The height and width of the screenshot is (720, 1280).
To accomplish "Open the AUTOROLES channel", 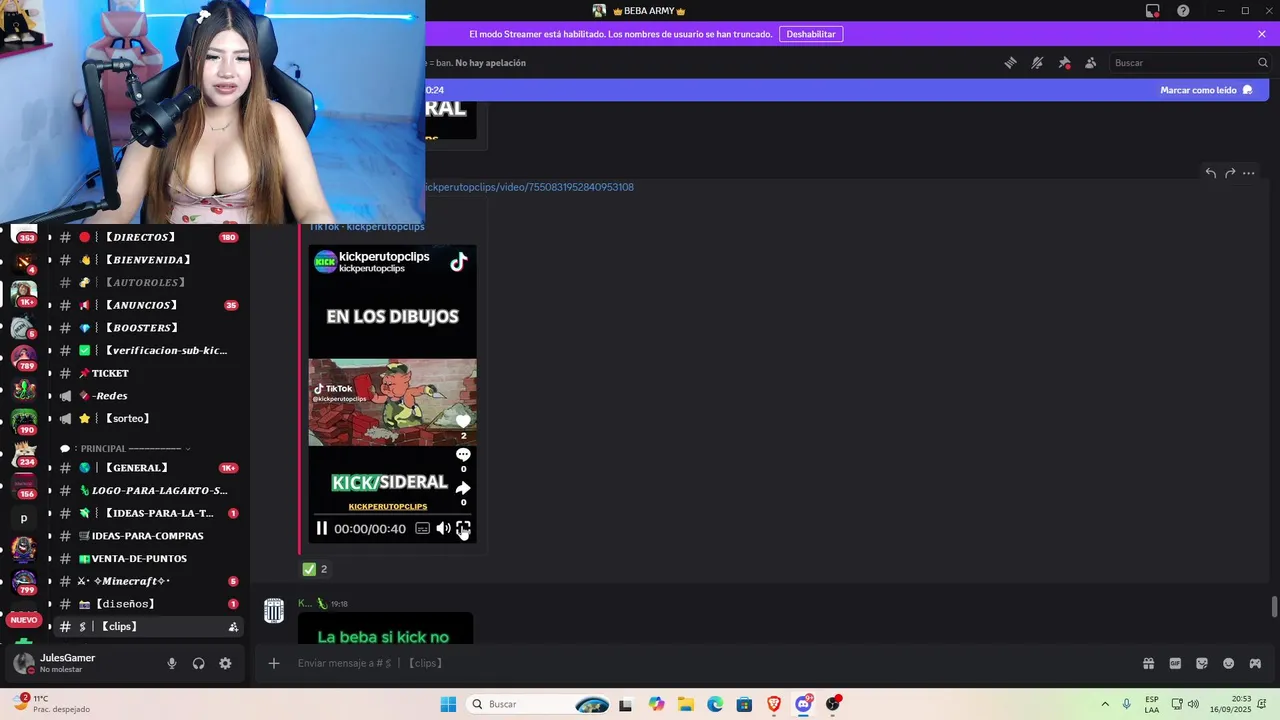I will [146, 283].
